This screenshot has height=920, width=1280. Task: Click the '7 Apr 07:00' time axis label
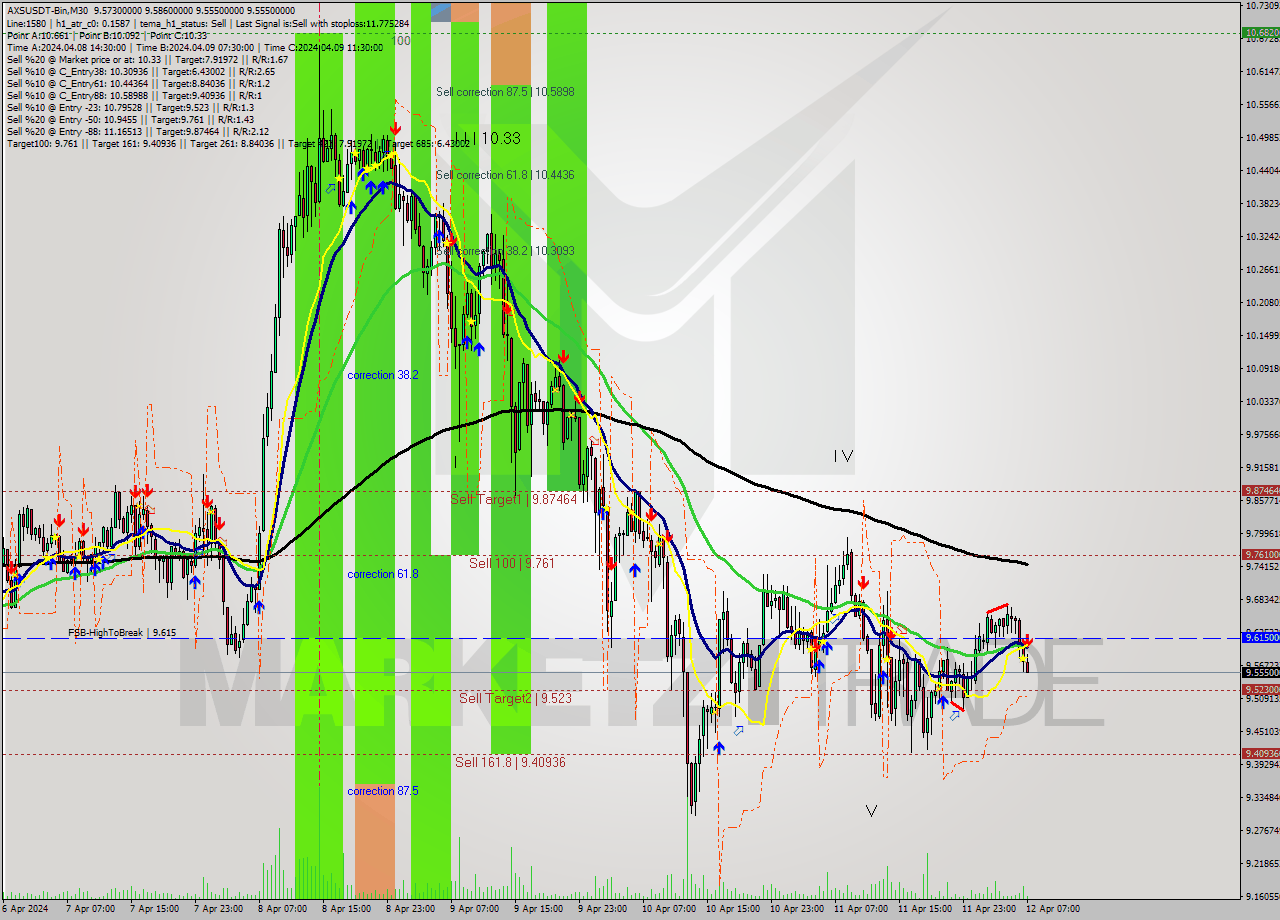coord(90,909)
